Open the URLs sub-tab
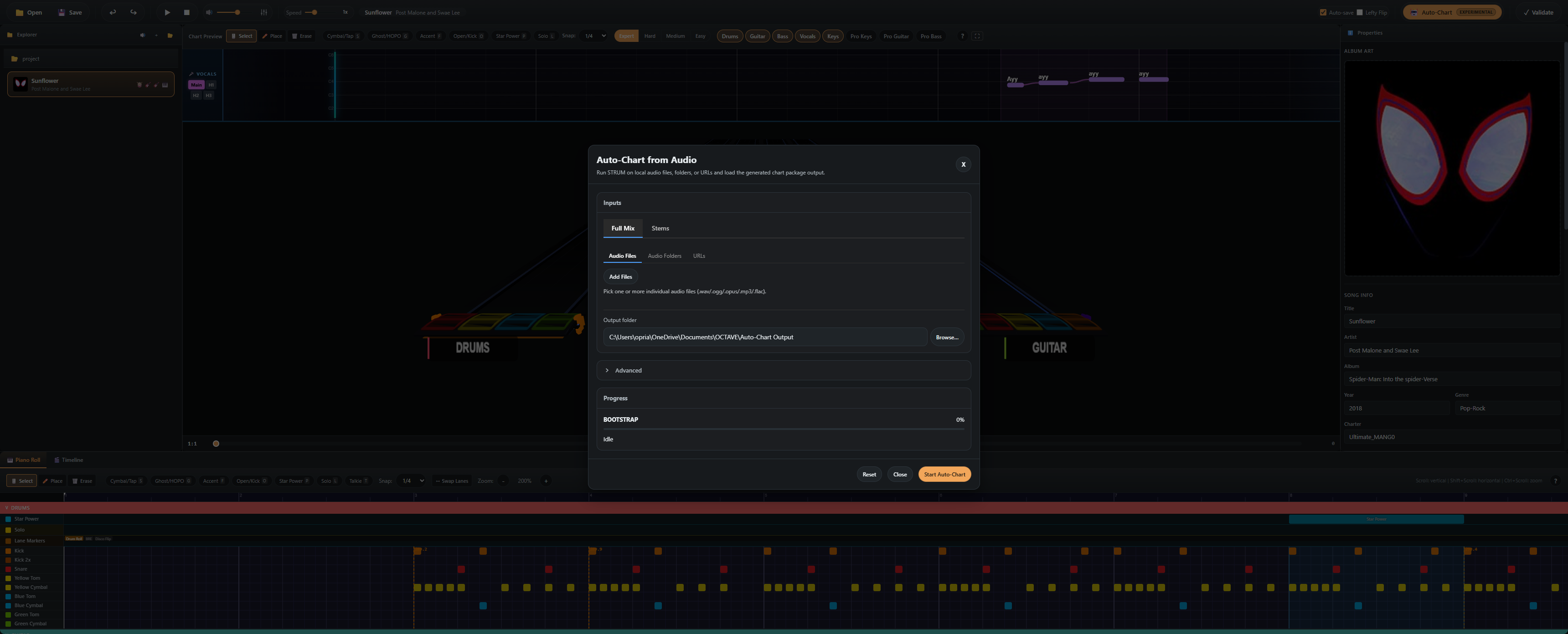Screen dimensions: 1568x634 click(x=699, y=256)
